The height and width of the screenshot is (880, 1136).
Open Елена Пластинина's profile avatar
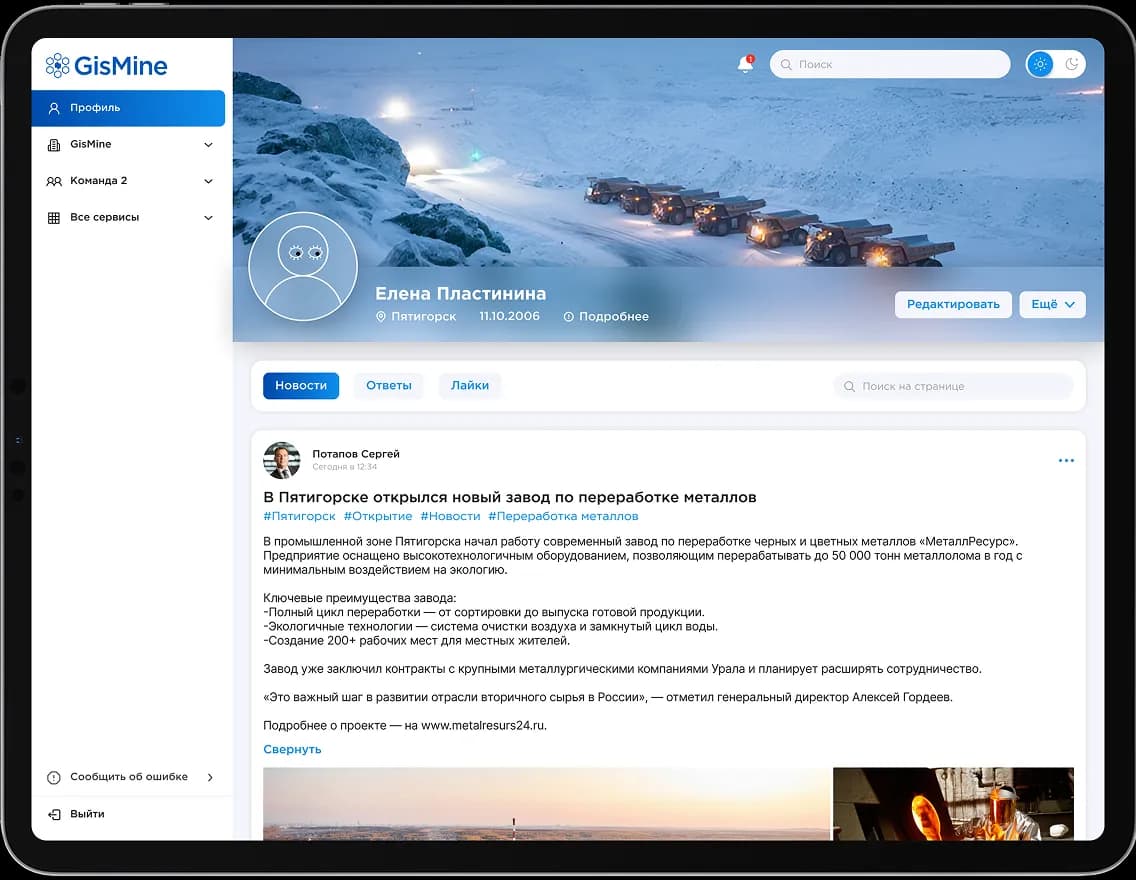(x=303, y=266)
